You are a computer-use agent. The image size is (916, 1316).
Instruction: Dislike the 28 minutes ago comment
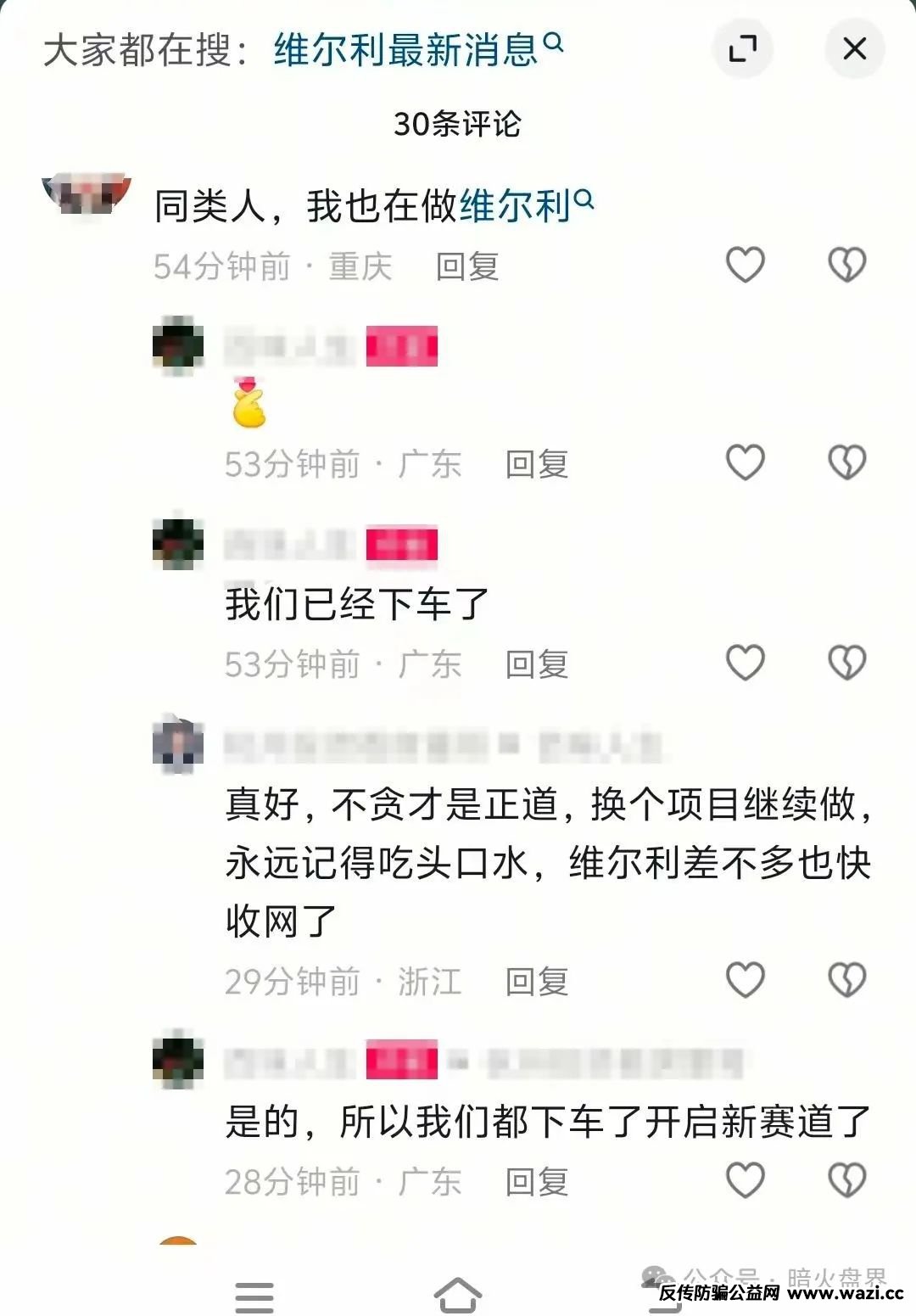click(x=846, y=1180)
